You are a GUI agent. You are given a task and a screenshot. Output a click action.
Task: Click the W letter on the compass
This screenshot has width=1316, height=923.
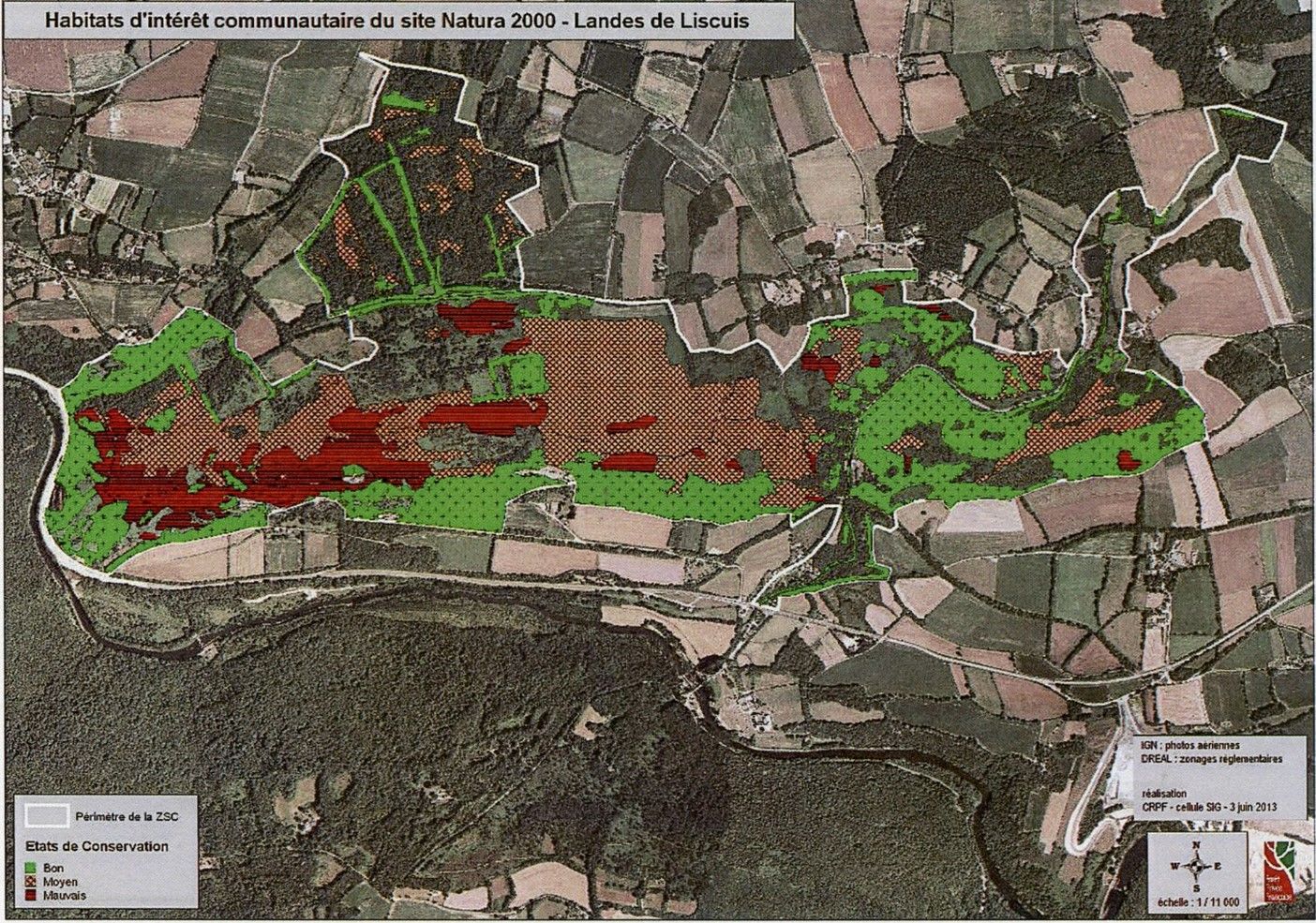pos(1174,866)
